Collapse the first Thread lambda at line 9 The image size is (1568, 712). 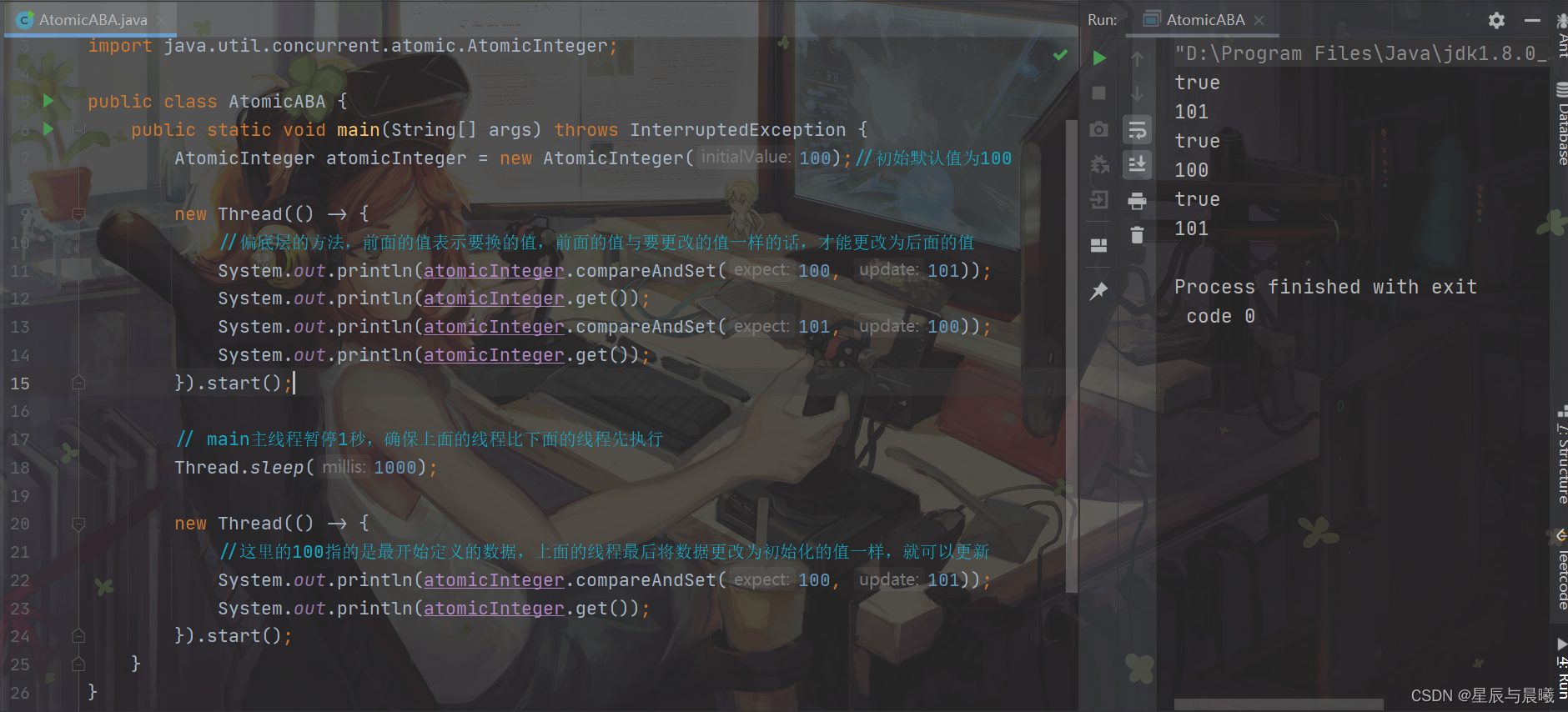(78, 214)
